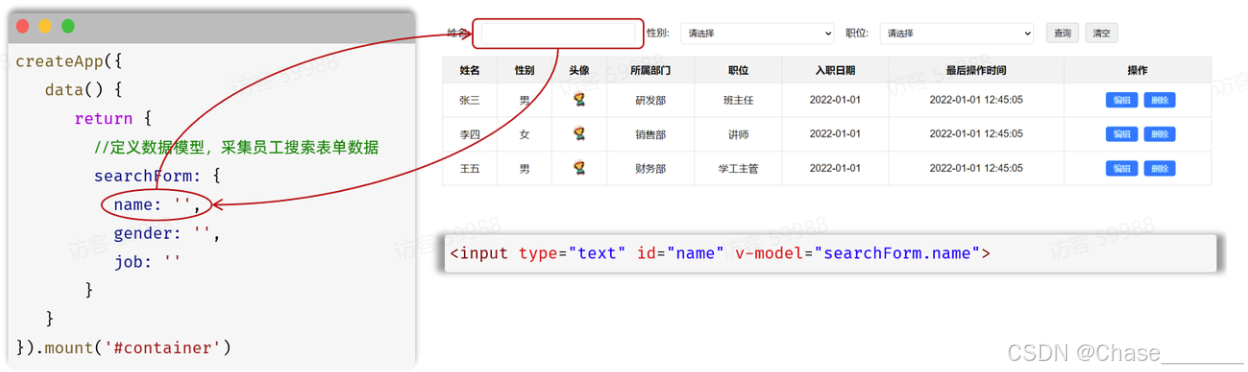The width and height of the screenshot is (1248, 372).
Task: Click the green comment line in code
Action: coord(236,147)
